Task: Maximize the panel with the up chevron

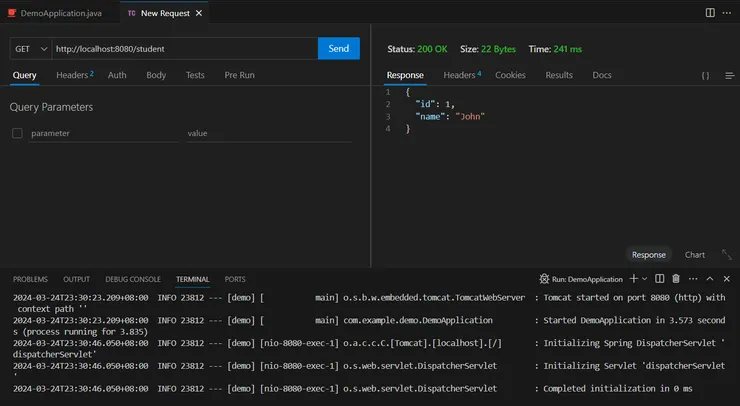Action: (x=710, y=279)
